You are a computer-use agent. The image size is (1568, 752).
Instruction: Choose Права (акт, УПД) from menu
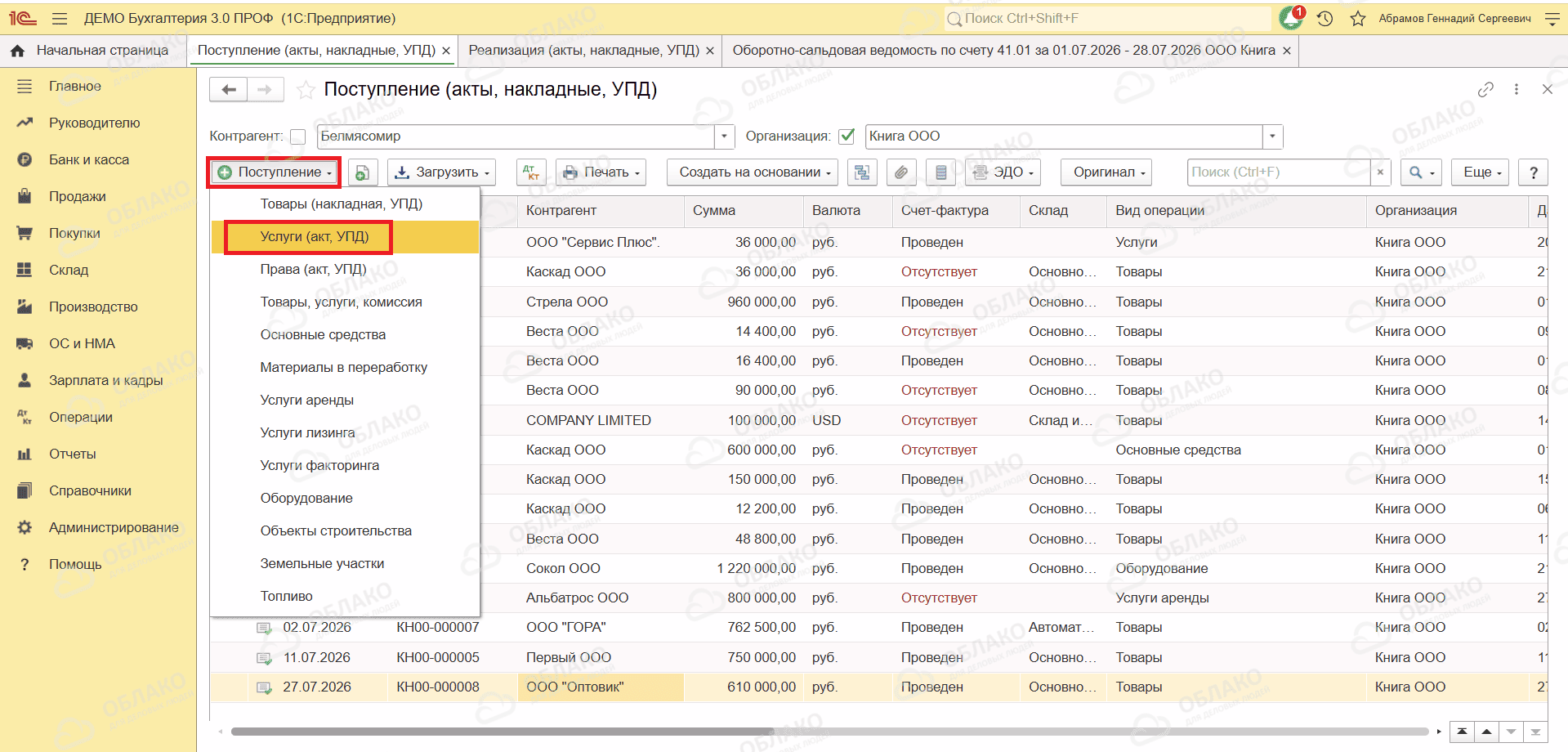[345, 270]
